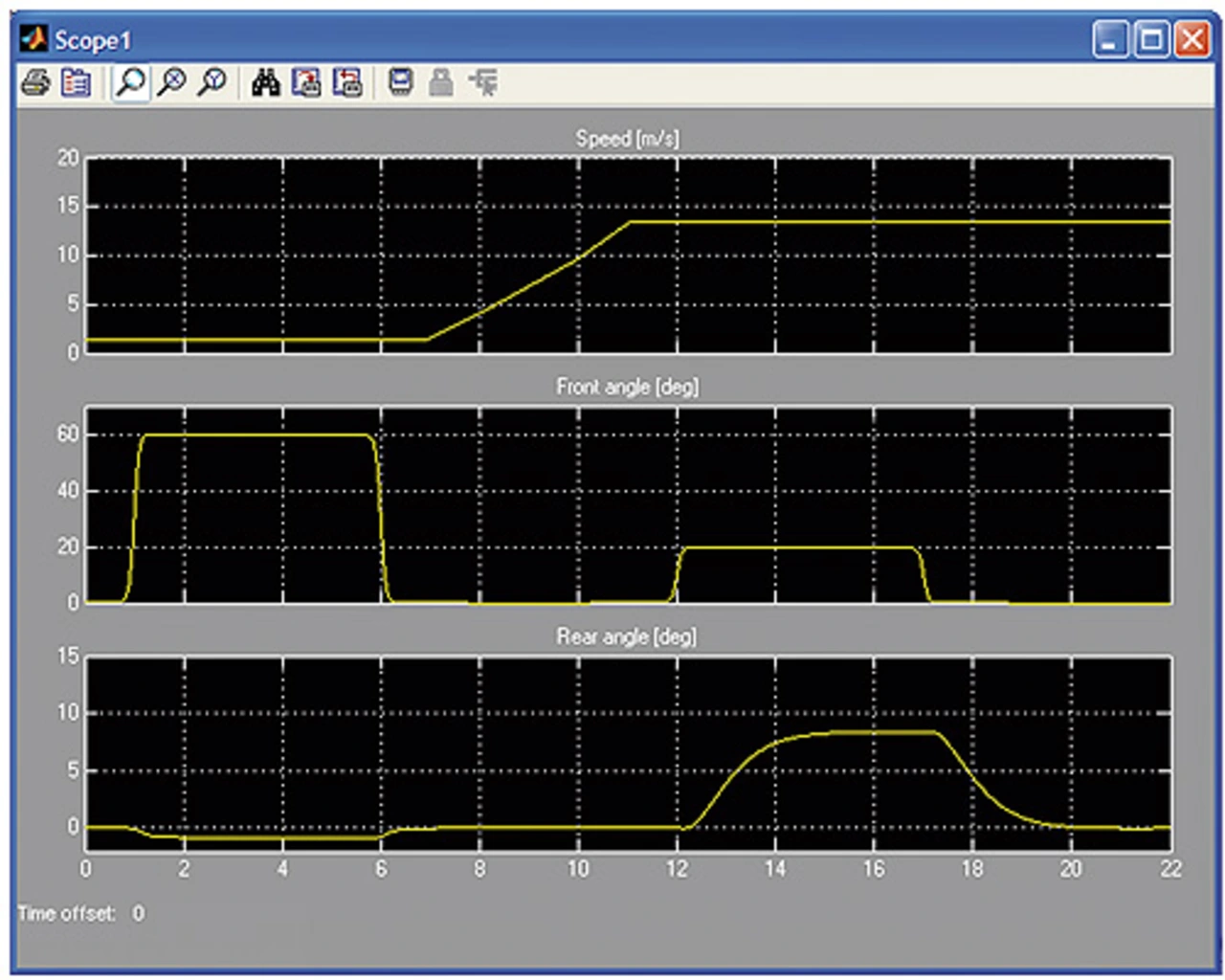
Task: Open the scope Parameters dialog
Action: [x=76, y=83]
